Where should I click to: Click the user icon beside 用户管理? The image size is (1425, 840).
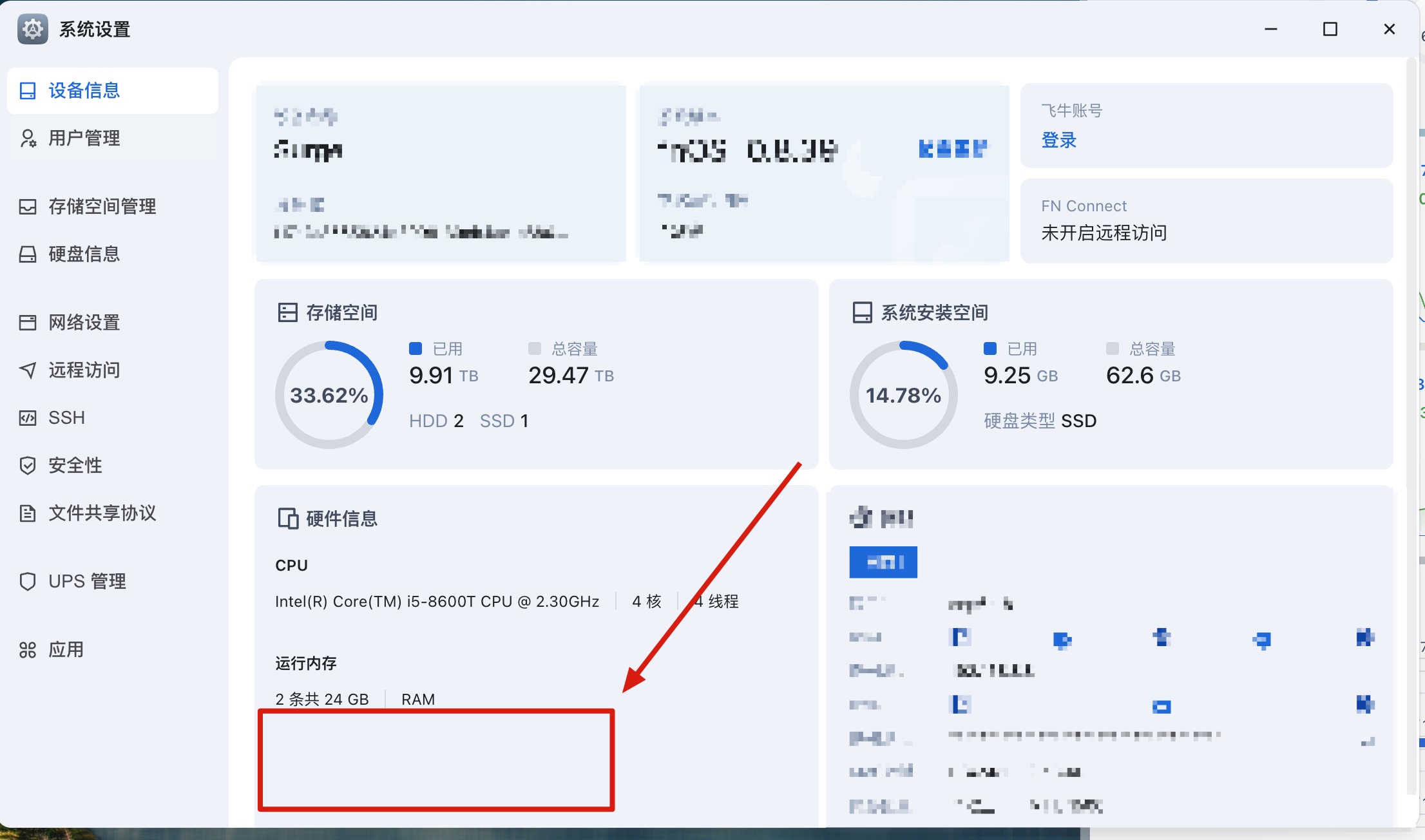pos(28,138)
